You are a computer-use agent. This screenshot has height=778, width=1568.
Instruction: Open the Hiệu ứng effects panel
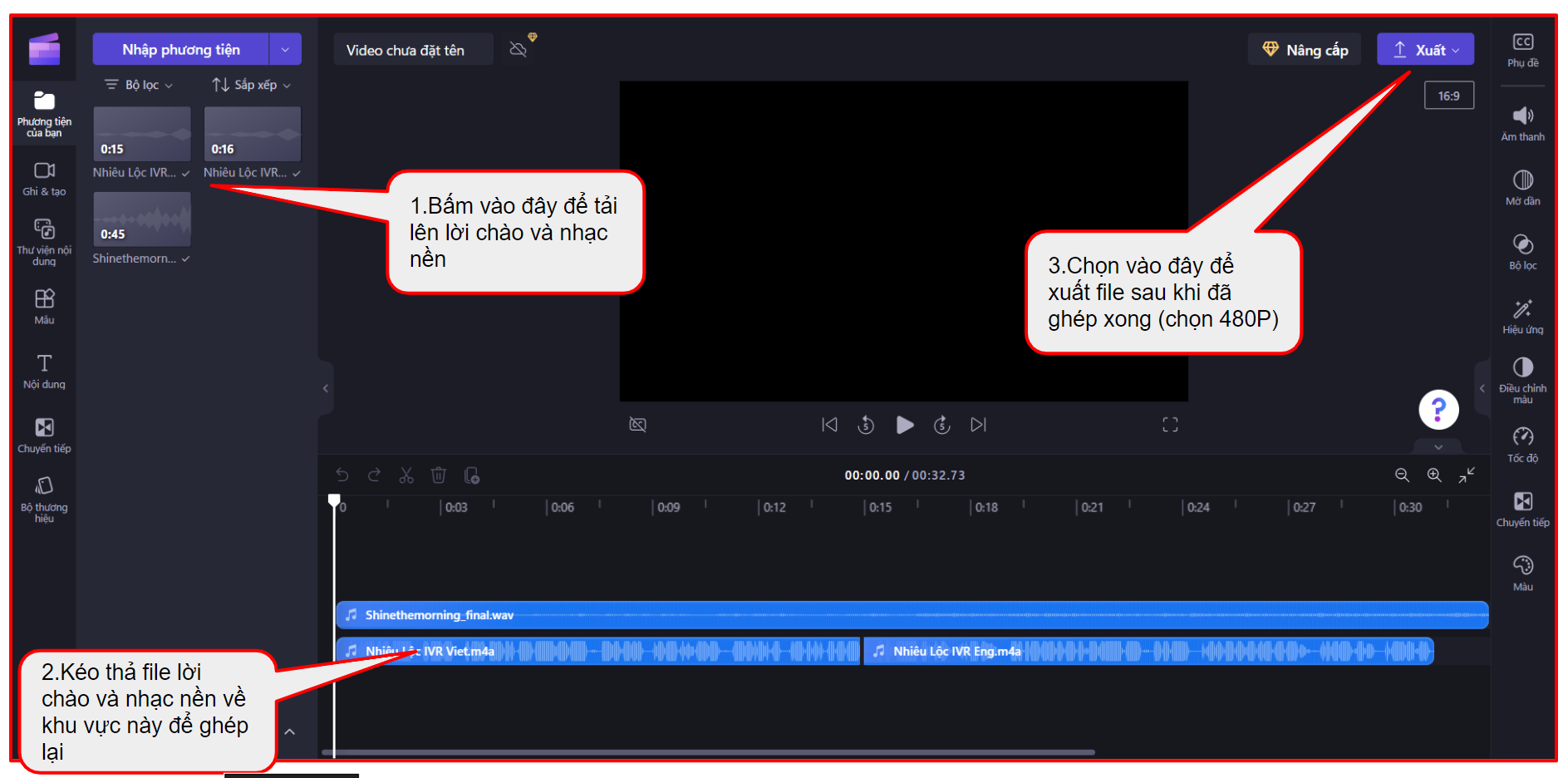coord(1522,317)
